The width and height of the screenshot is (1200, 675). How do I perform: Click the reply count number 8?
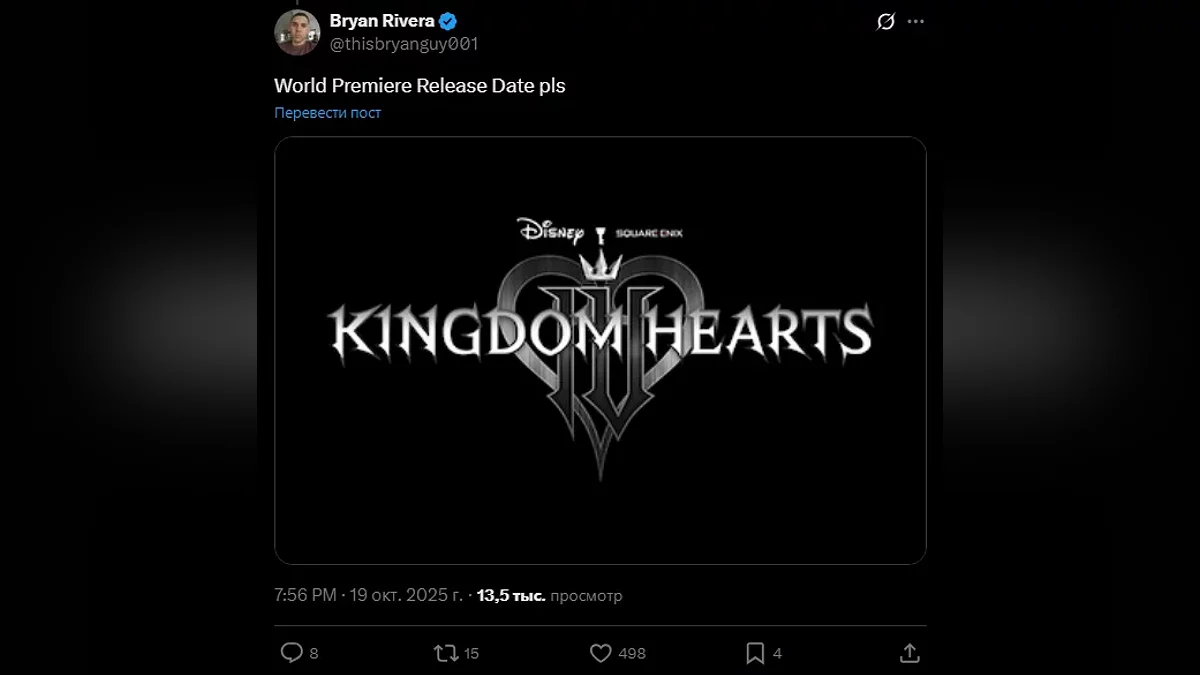[x=314, y=654]
